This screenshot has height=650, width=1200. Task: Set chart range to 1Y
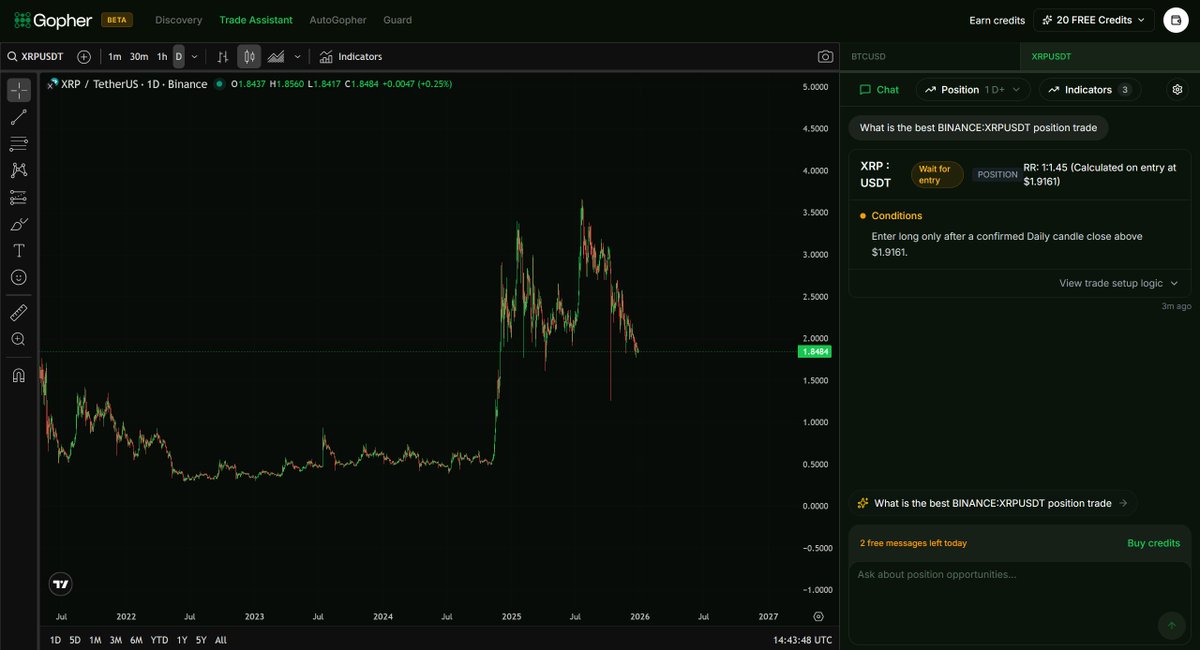pos(182,640)
